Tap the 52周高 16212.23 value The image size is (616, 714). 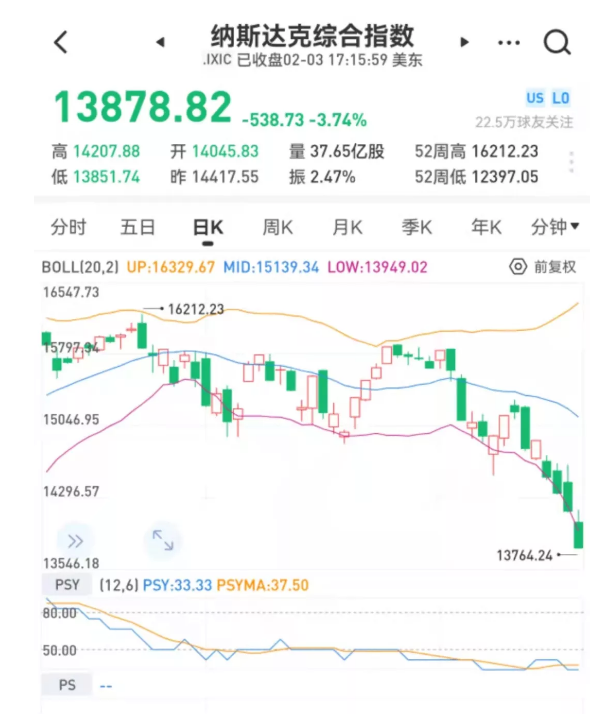(477, 151)
